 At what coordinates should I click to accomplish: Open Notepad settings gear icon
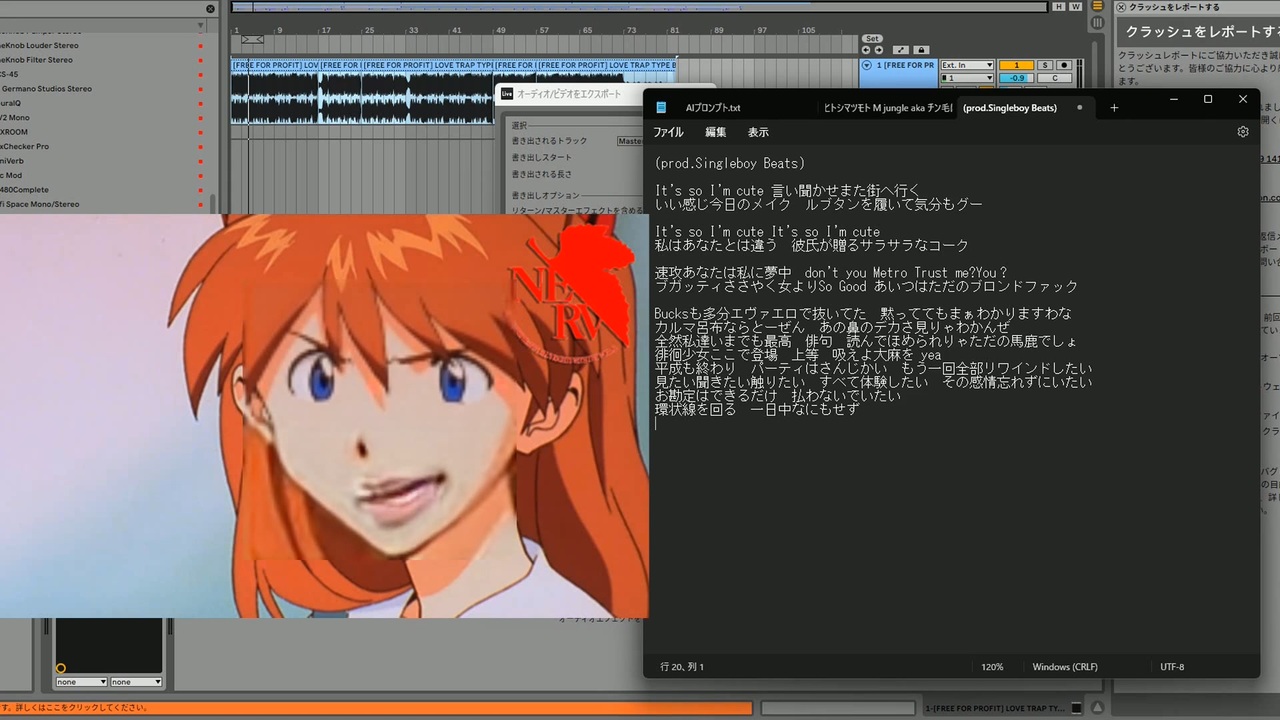pyautogui.click(x=1243, y=132)
